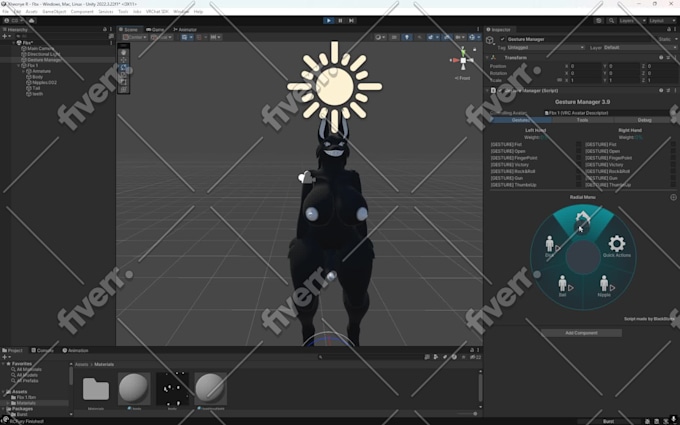This screenshot has height=425, width=680.
Task: Click the orientation gizmo's red X axis cone
Action: point(455,60)
